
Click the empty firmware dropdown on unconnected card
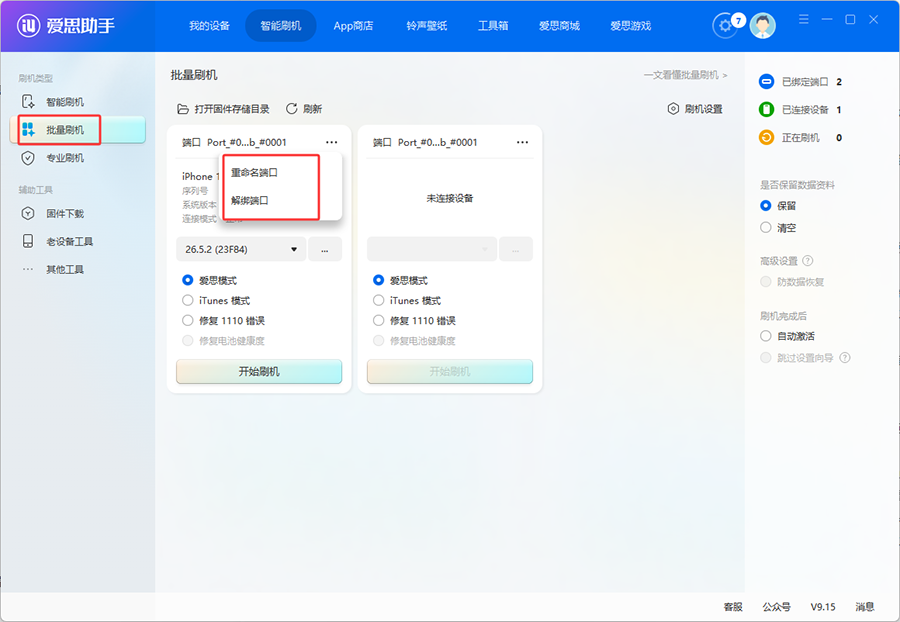(x=432, y=250)
